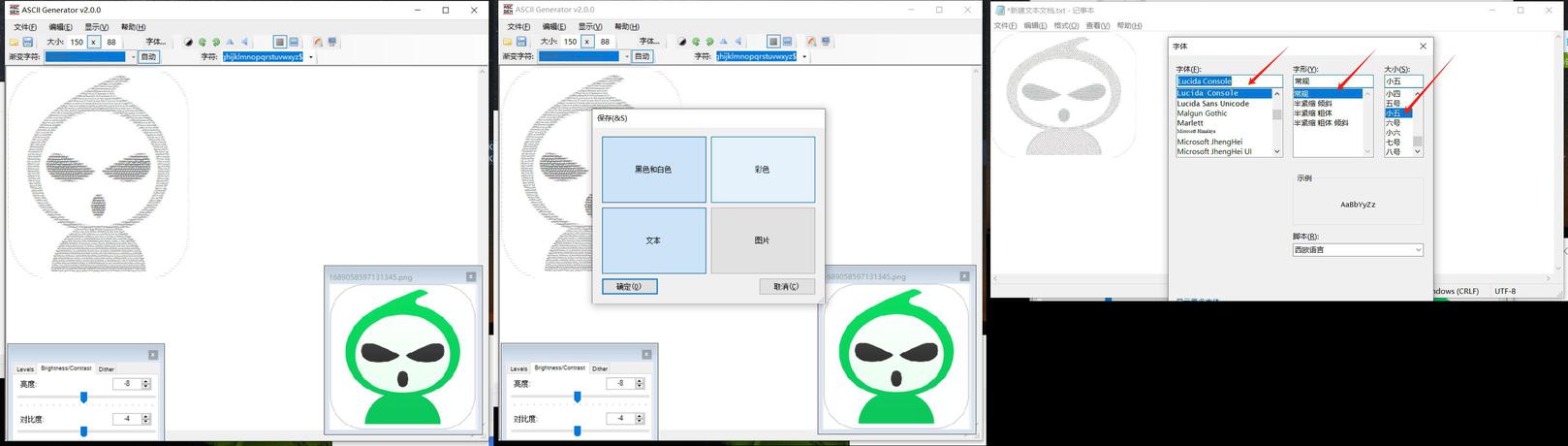Click monitor icon in window behind save dialog
Viewport: 1568px width, 446px height.
[826, 42]
